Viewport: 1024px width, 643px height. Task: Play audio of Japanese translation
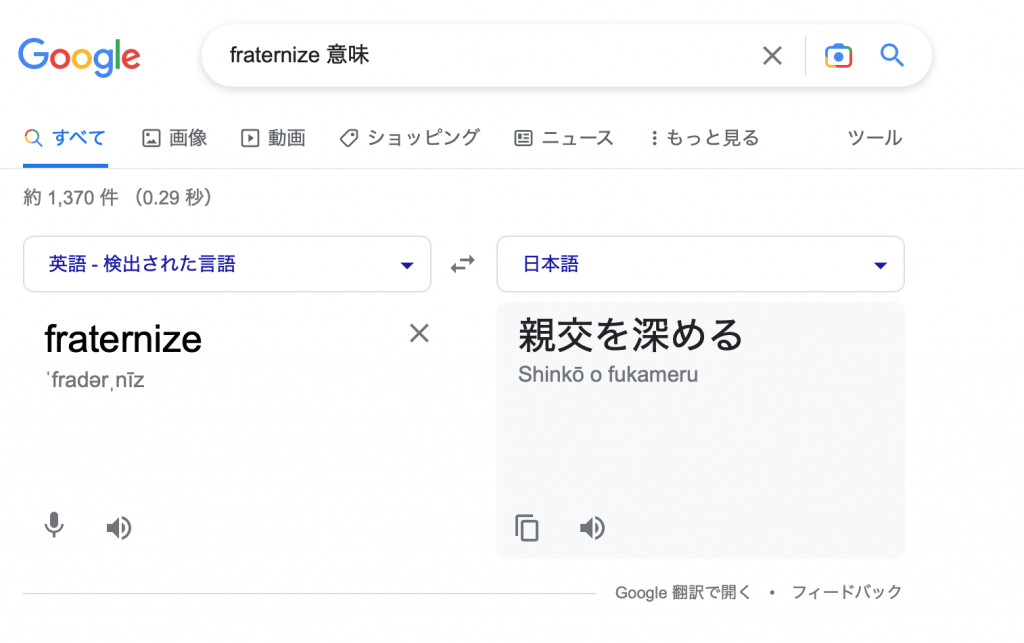click(x=592, y=527)
